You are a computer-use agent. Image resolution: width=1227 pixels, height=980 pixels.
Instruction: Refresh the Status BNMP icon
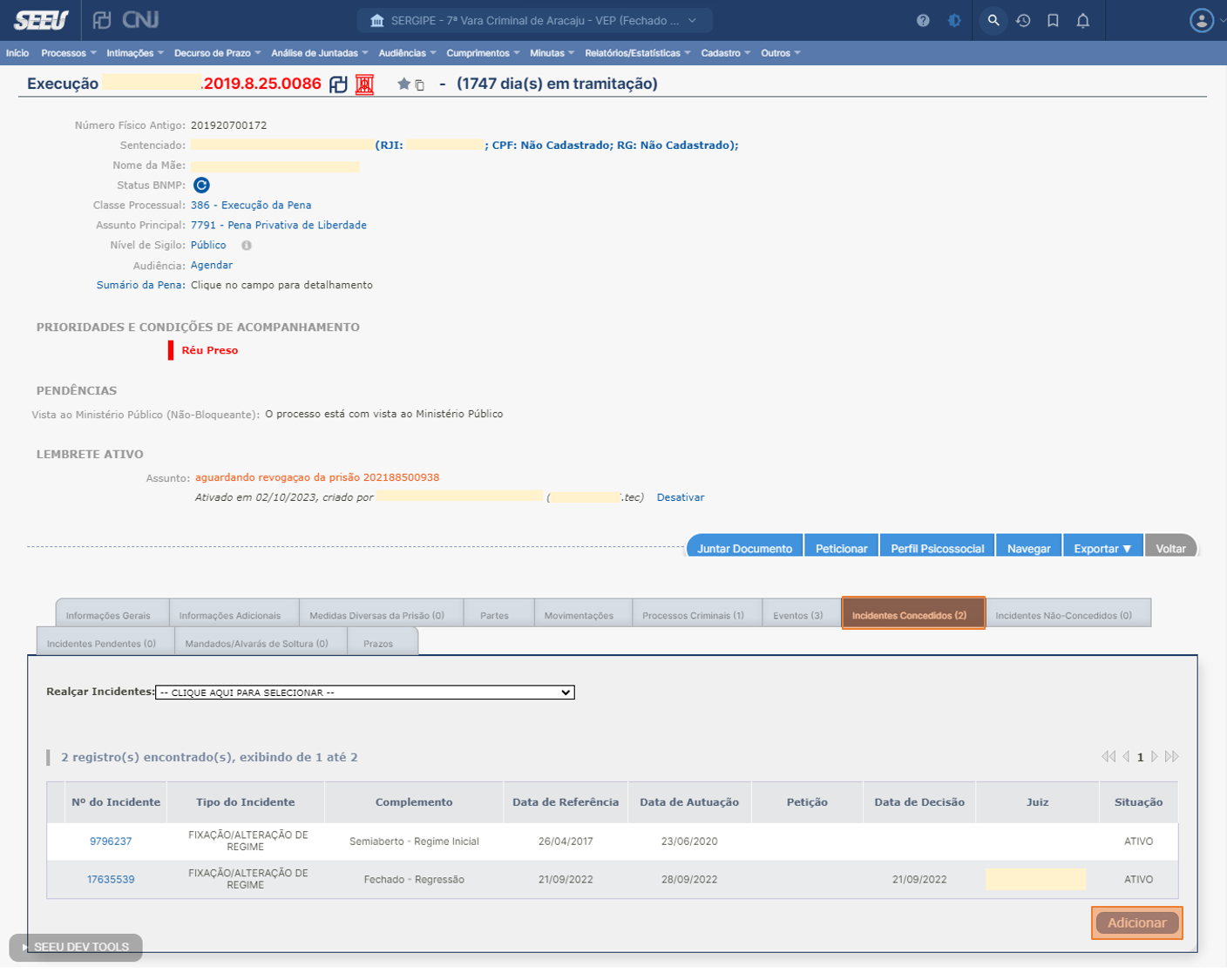(201, 185)
